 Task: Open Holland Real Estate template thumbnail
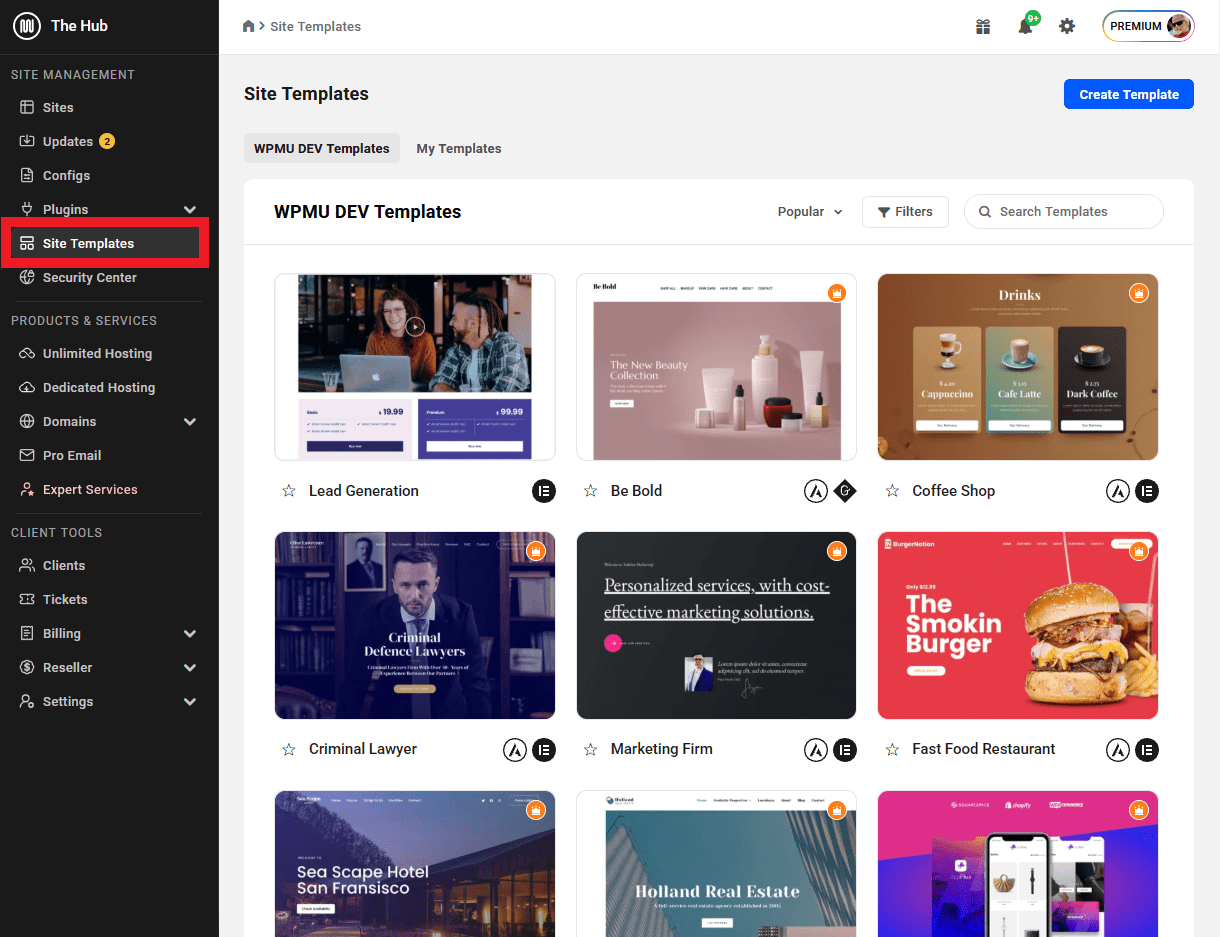click(x=716, y=864)
